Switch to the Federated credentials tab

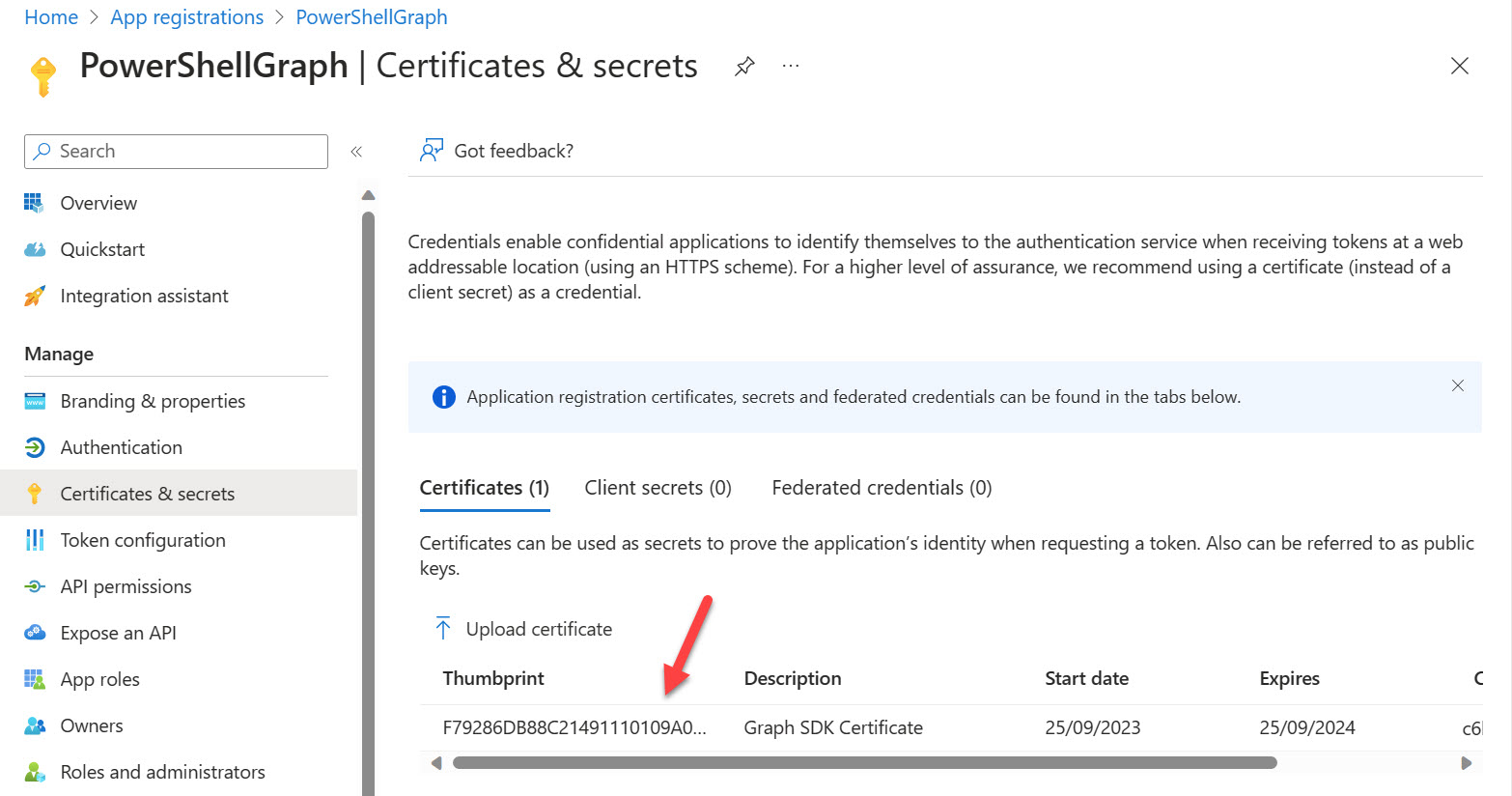point(881,488)
